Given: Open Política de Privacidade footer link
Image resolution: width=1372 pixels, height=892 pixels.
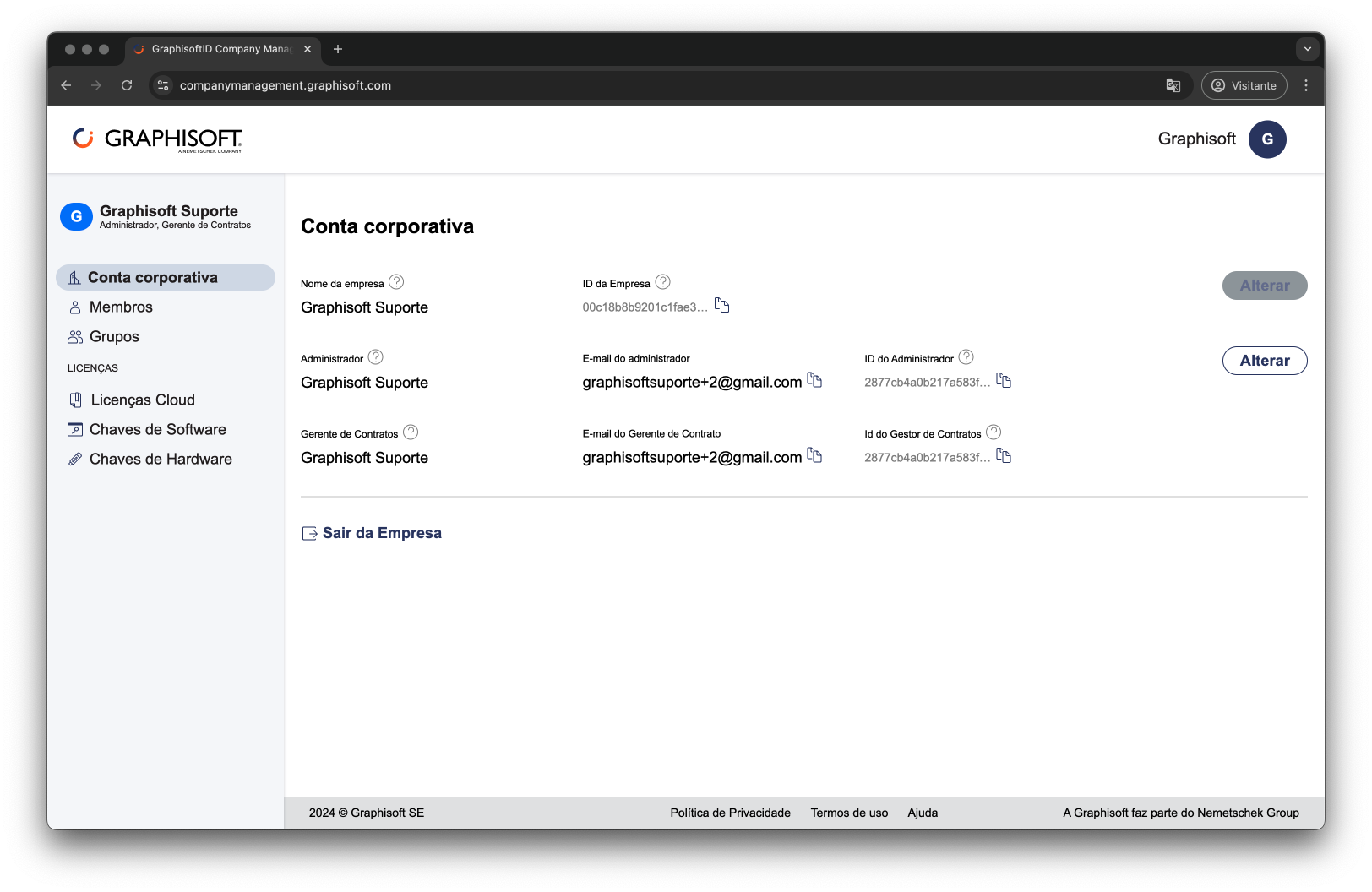Looking at the screenshot, I should coord(731,813).
